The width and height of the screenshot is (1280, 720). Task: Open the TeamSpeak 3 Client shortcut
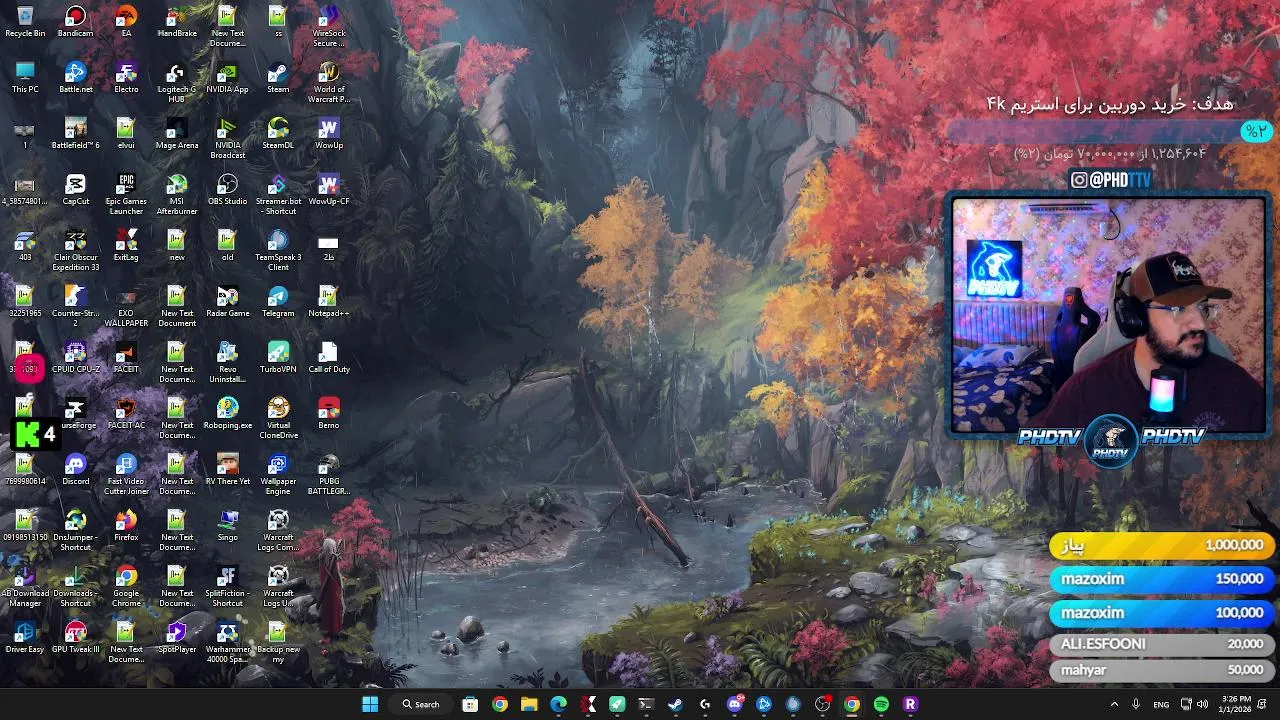pos(278,250)
